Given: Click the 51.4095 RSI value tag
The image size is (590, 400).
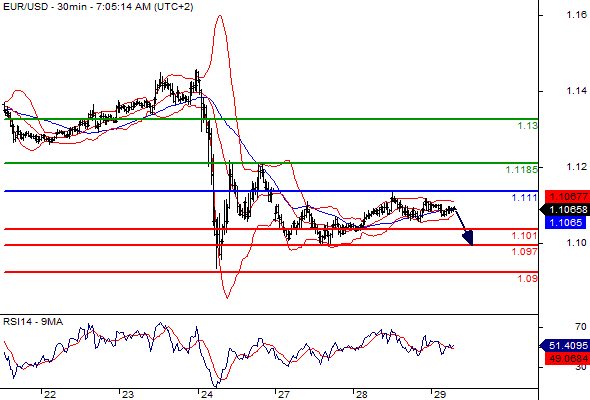Looking at the screenshot, I should [564, 345].
